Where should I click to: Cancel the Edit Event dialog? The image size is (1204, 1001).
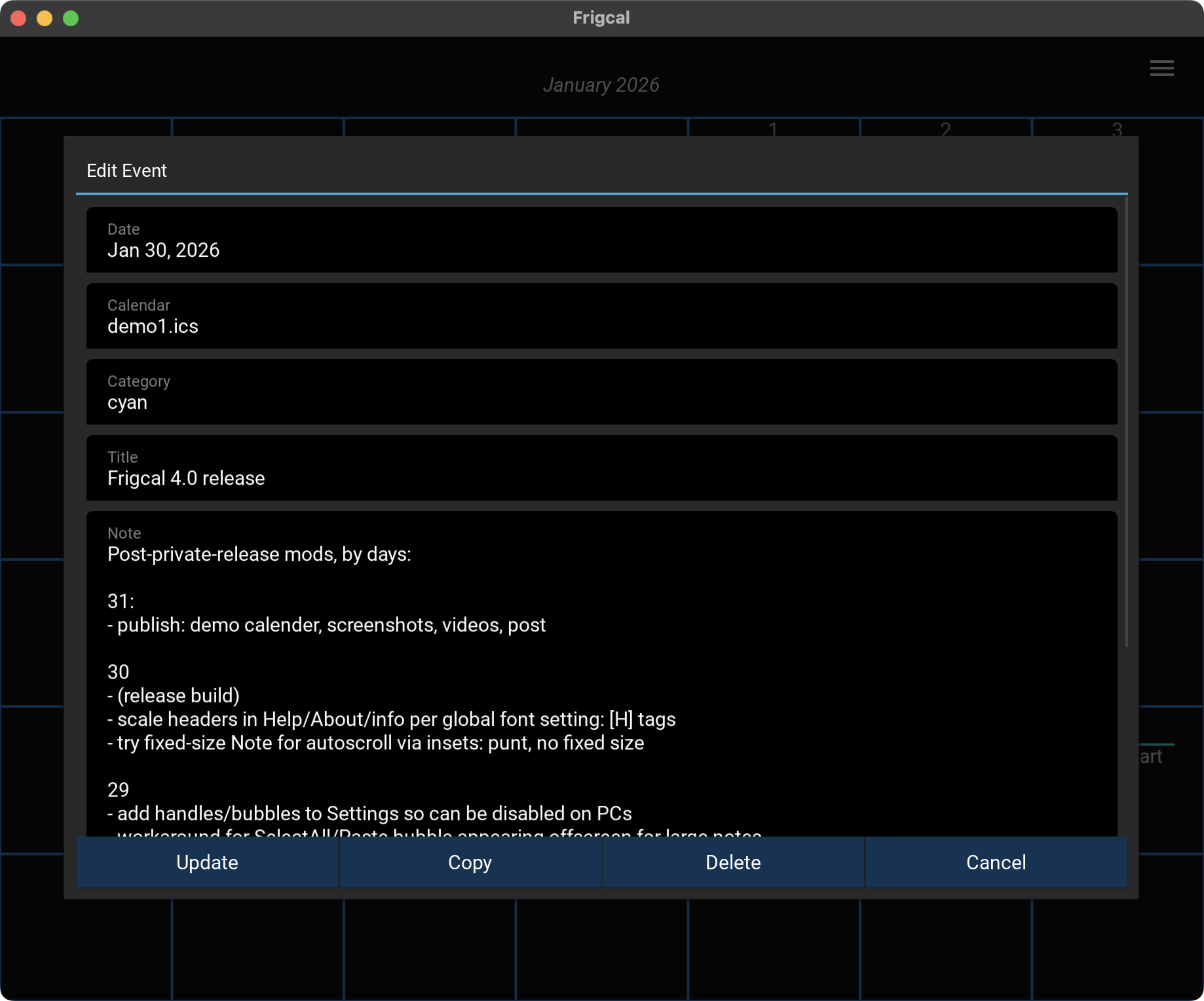click(x=996, y=863)
